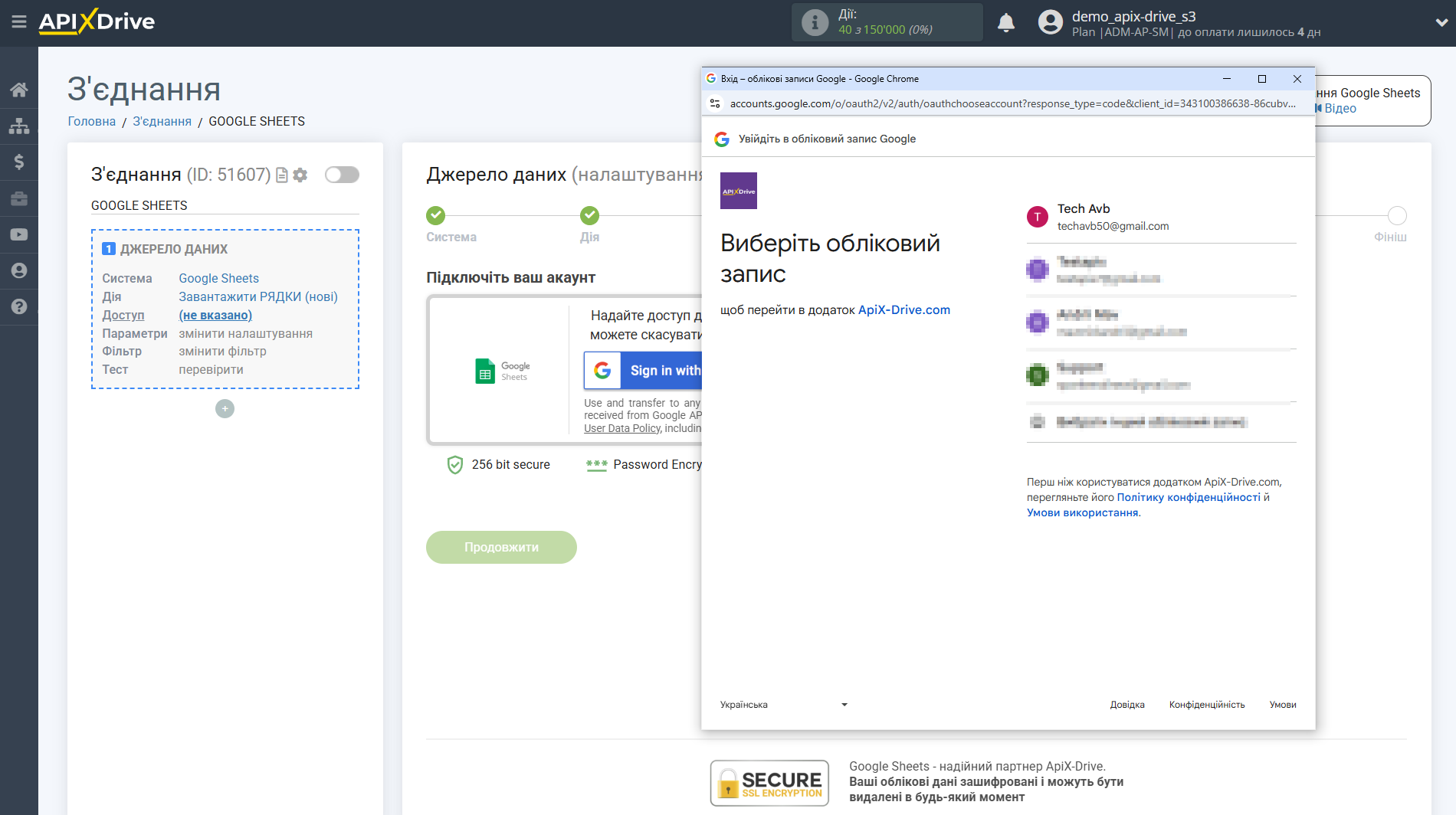The width and height of the screenshot is (1456, 815).
Task: Choose the second blurred account with purple avatar
Action: pos(1161,270)
